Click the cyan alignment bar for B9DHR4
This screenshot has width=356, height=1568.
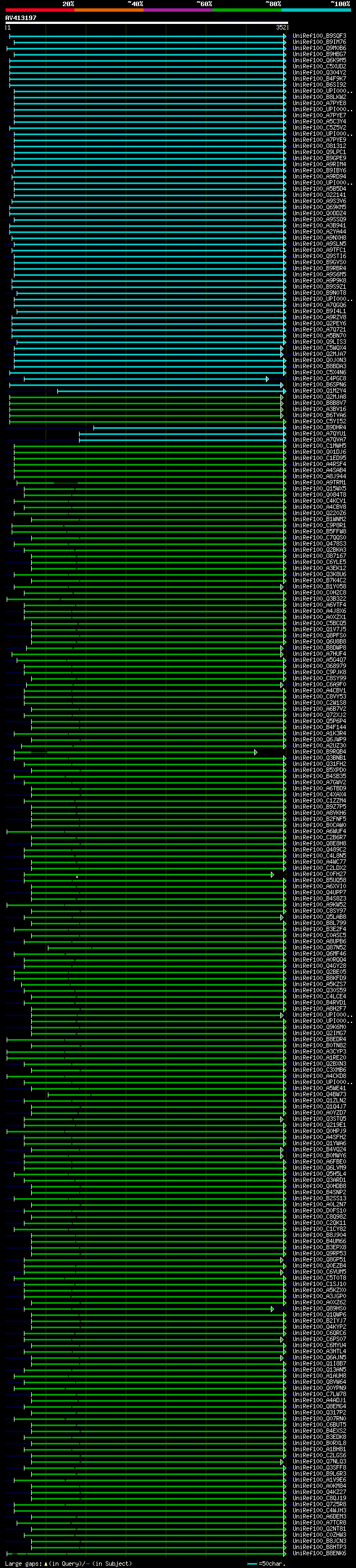pyautogui.click(x=189, y=427)
